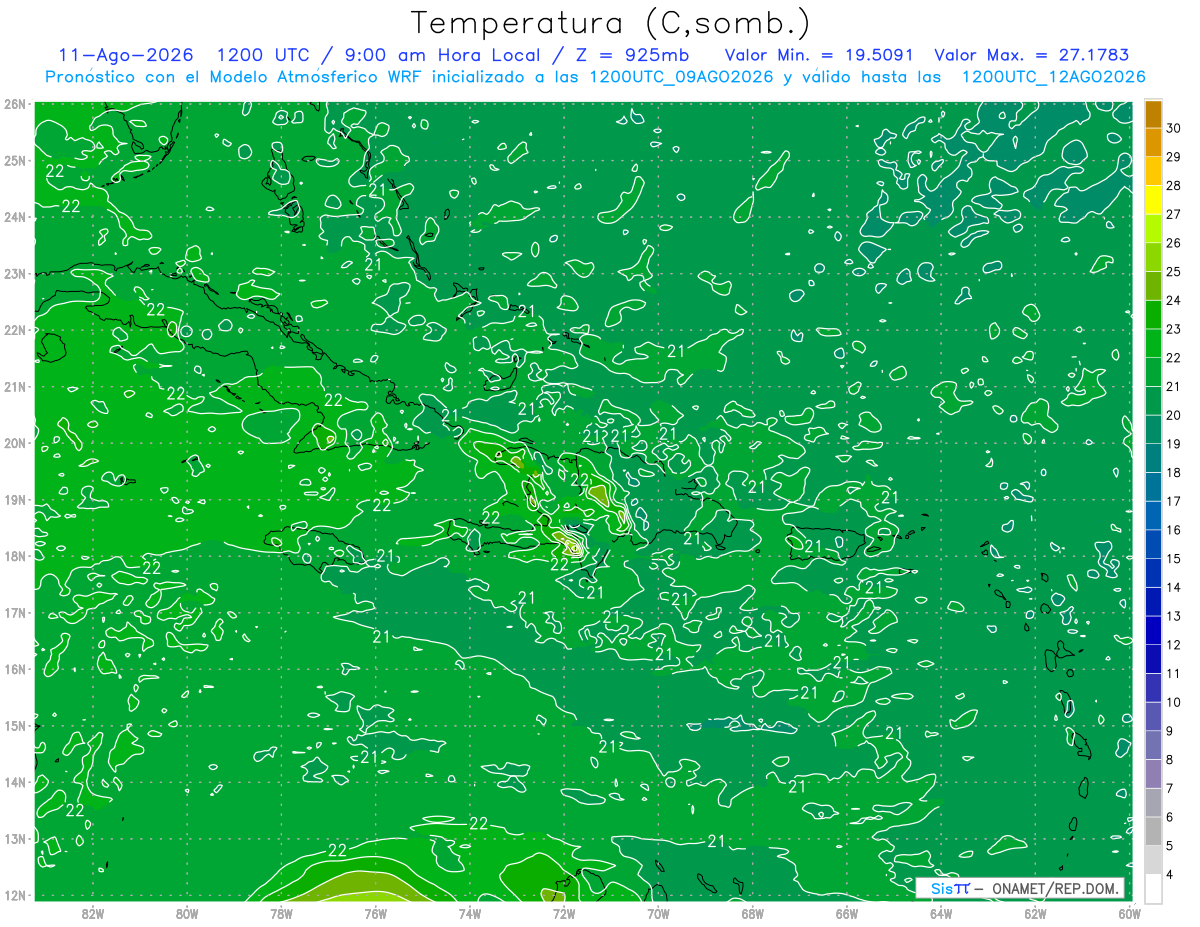Click the white swatch below 4 on the scale
1200x927 pixels.
click(x=1153, y=888)
